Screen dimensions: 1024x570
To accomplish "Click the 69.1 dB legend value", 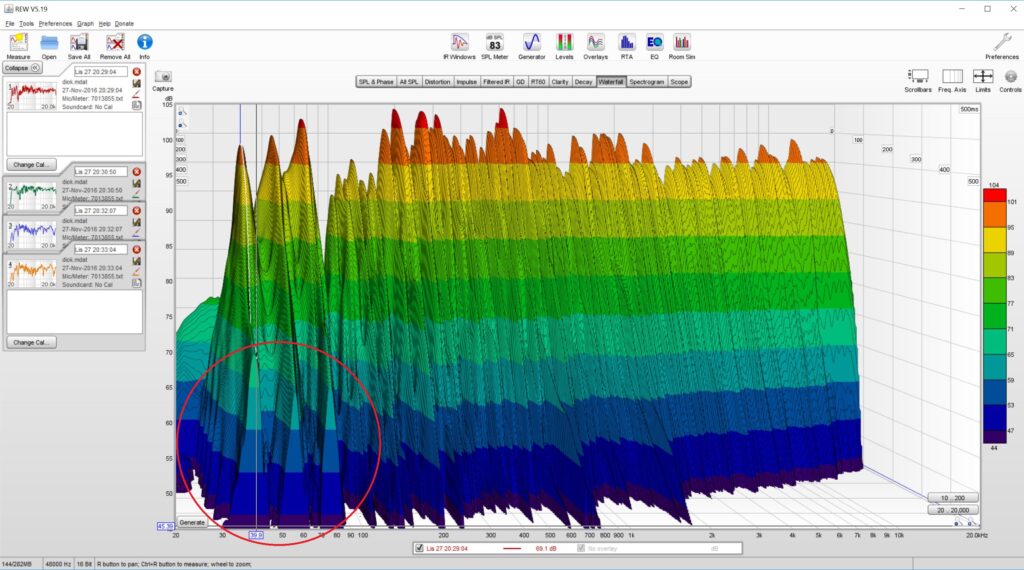I will point(546,548).
